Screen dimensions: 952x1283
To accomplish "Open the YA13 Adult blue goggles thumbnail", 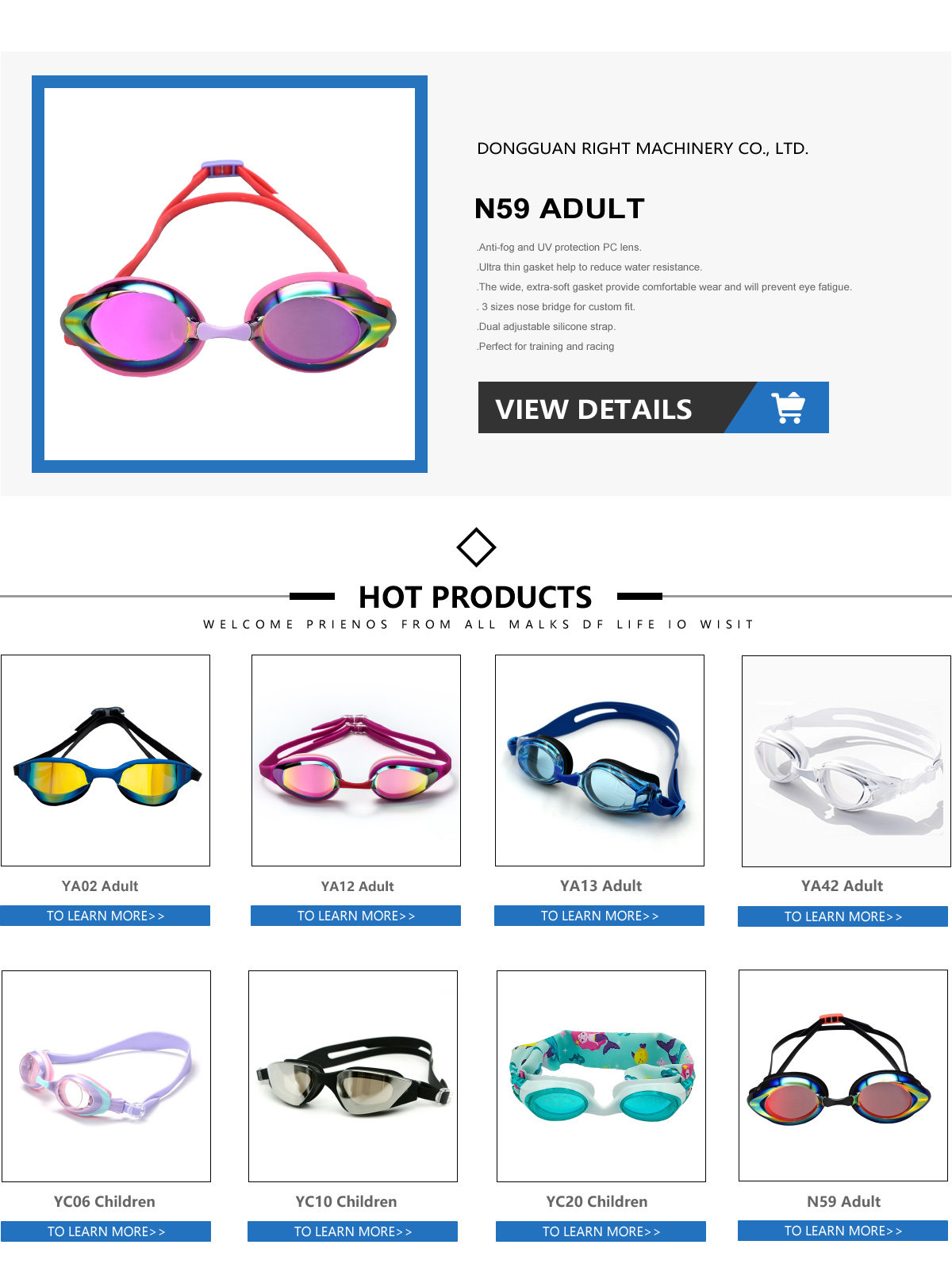I will click(x=600, y=760).
